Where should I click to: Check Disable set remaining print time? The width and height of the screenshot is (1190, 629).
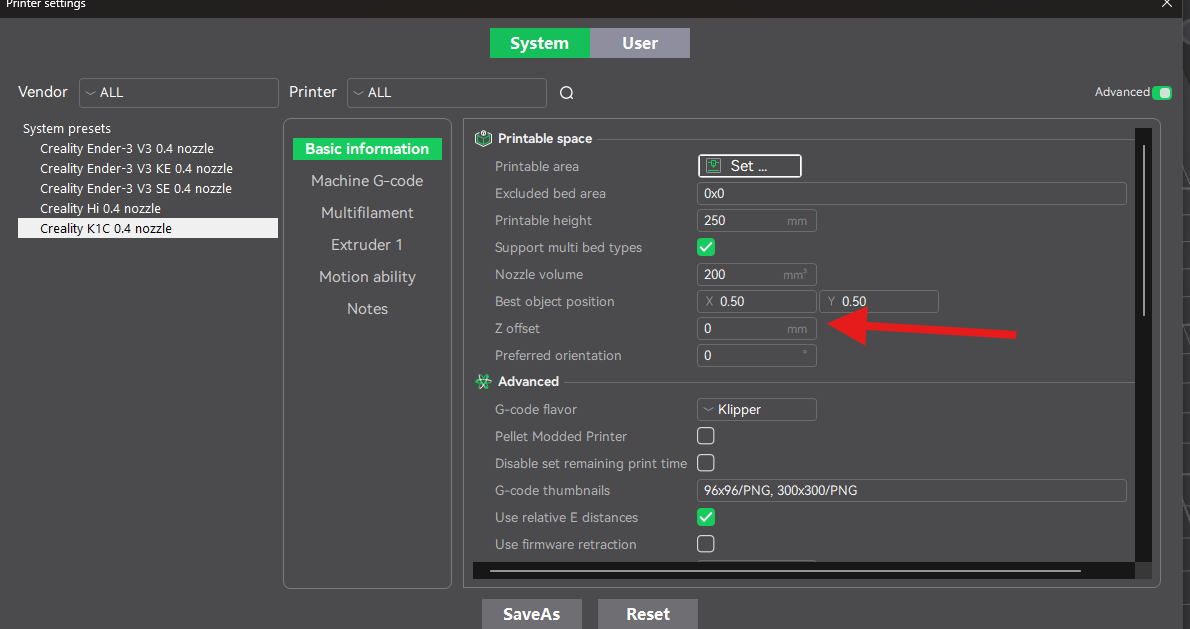706,463
